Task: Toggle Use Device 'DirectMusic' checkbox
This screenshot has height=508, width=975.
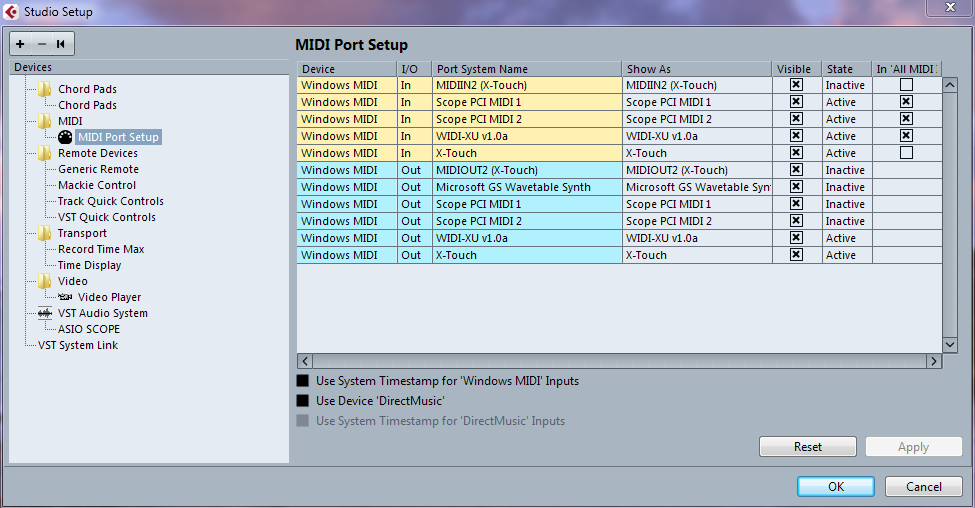Action: pos(303,401)
